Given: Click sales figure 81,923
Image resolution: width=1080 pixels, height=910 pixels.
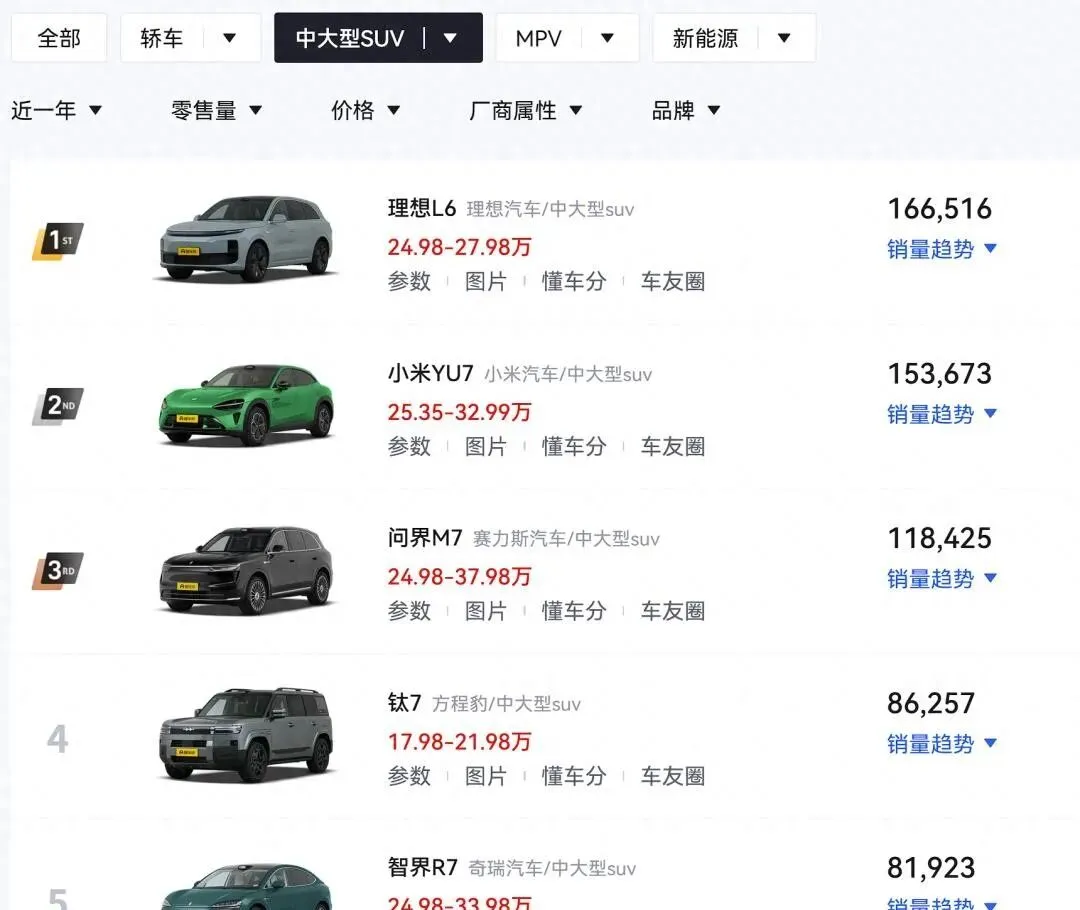Looking at the screenshot, I should click(931, 869).
